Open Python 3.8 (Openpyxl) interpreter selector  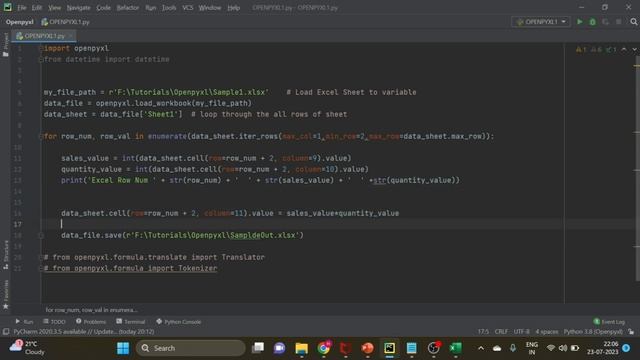[x=593, y=332]
